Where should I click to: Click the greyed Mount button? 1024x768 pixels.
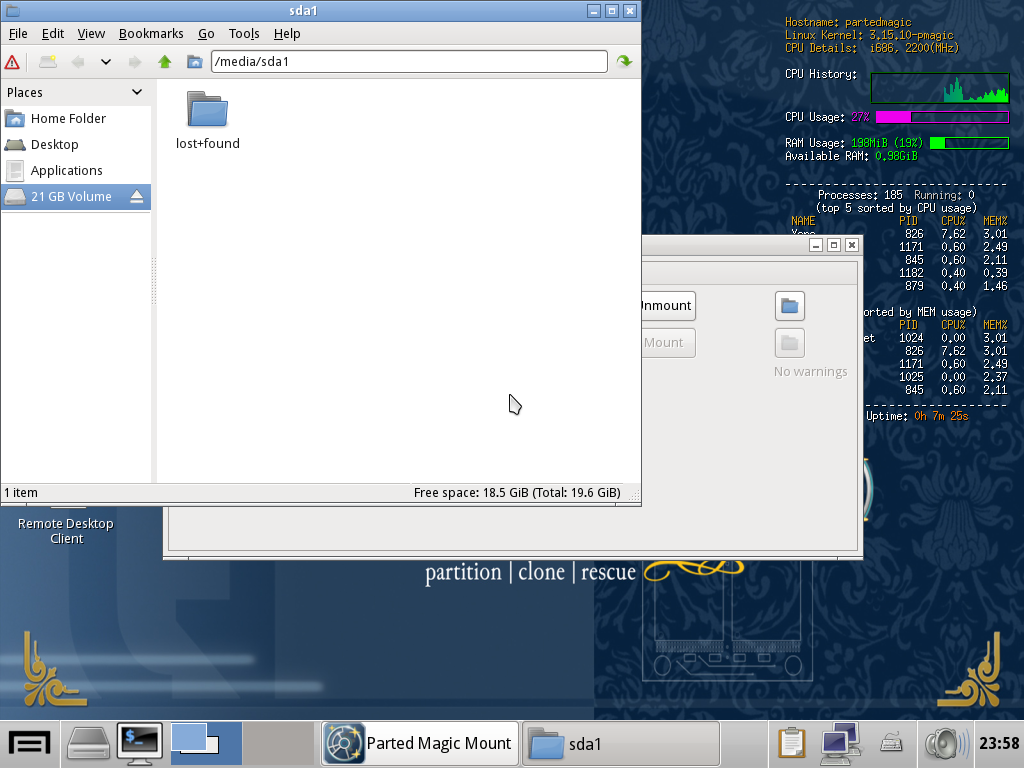click(x=667, y=343)
